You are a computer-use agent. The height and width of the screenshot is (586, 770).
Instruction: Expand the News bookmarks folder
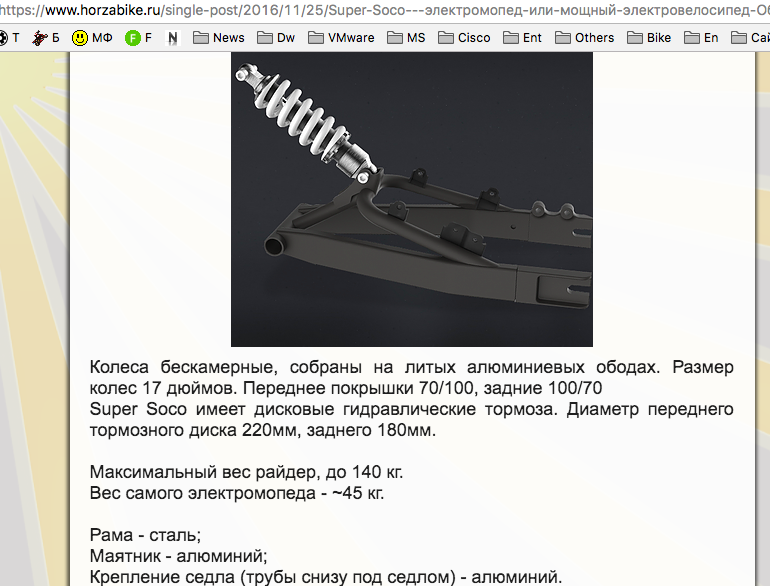point(219,38)
